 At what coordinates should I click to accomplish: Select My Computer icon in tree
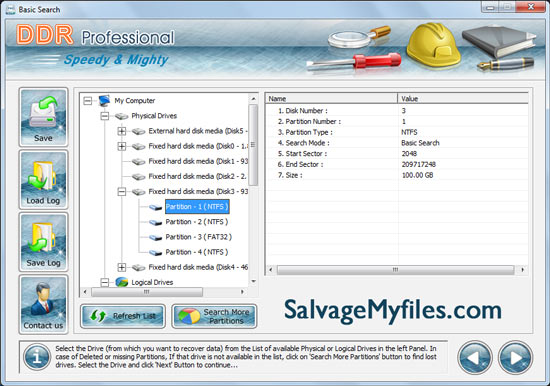[104, 101]
